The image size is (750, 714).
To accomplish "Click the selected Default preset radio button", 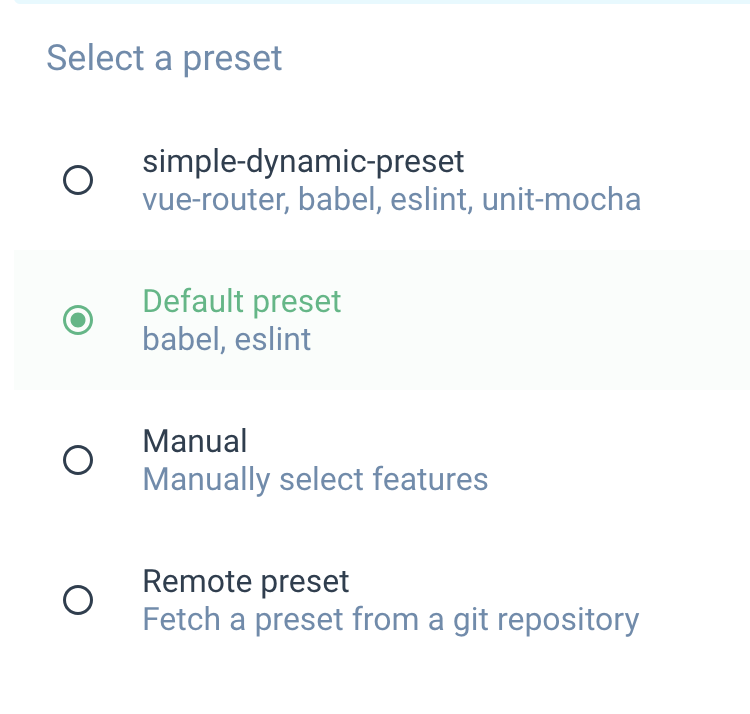I will click(78, 320).
